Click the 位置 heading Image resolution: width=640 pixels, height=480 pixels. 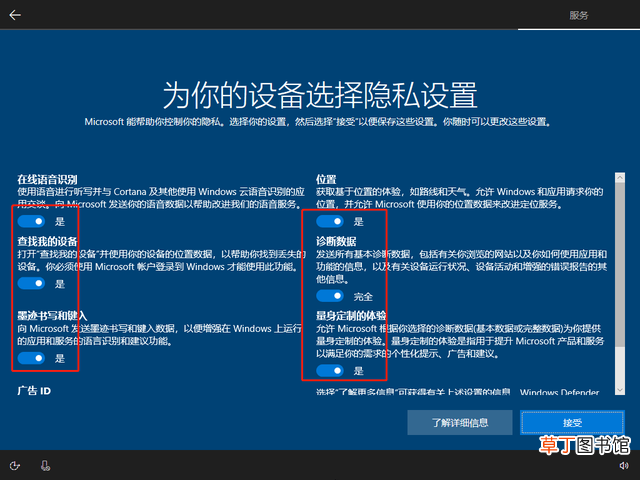pos(326,179)
